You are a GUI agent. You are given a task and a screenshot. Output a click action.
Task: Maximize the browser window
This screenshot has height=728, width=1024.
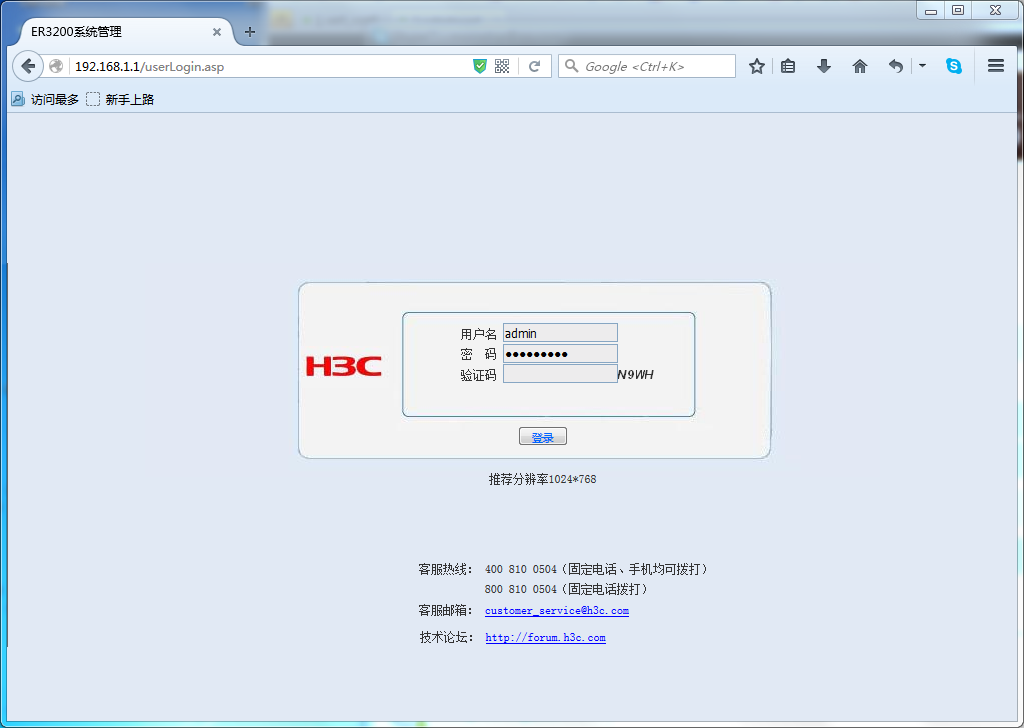point(958,10)
